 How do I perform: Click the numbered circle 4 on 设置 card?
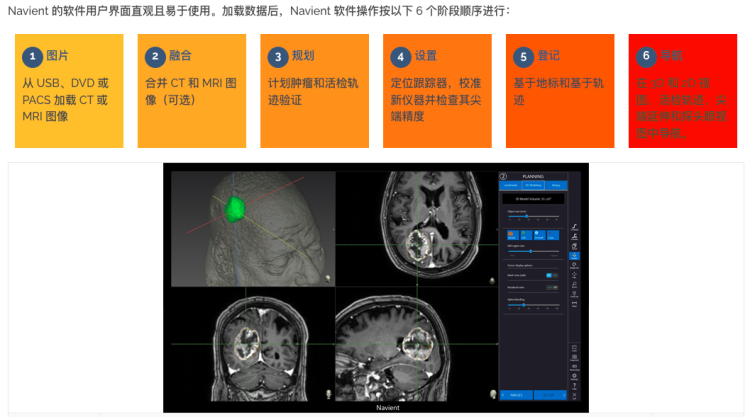coord(400,57)
